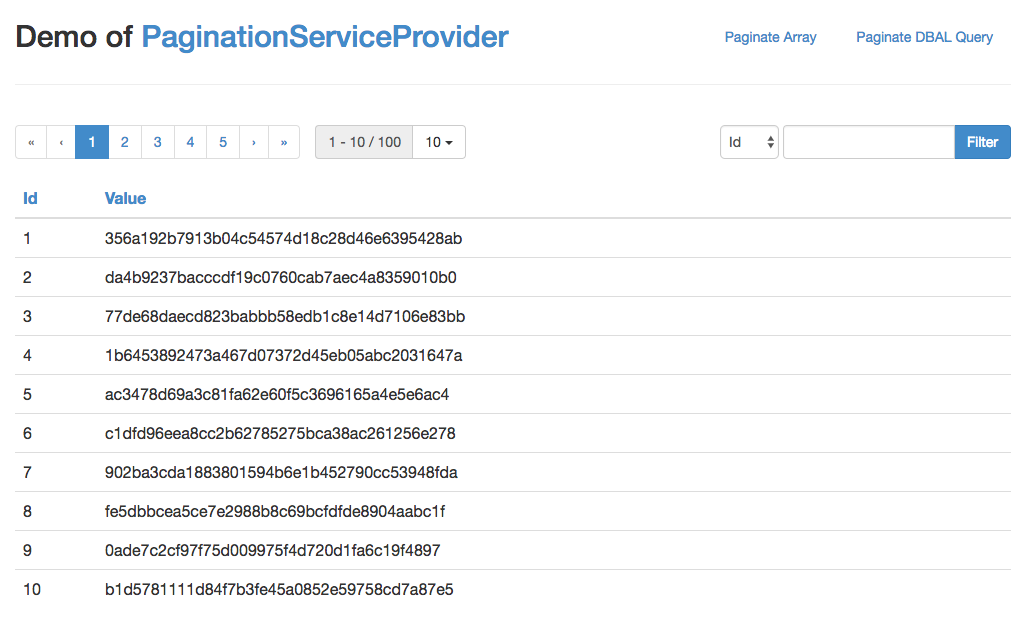Open page 5 of results
This screenshot has width=1026, height=634.
point(223,142)
